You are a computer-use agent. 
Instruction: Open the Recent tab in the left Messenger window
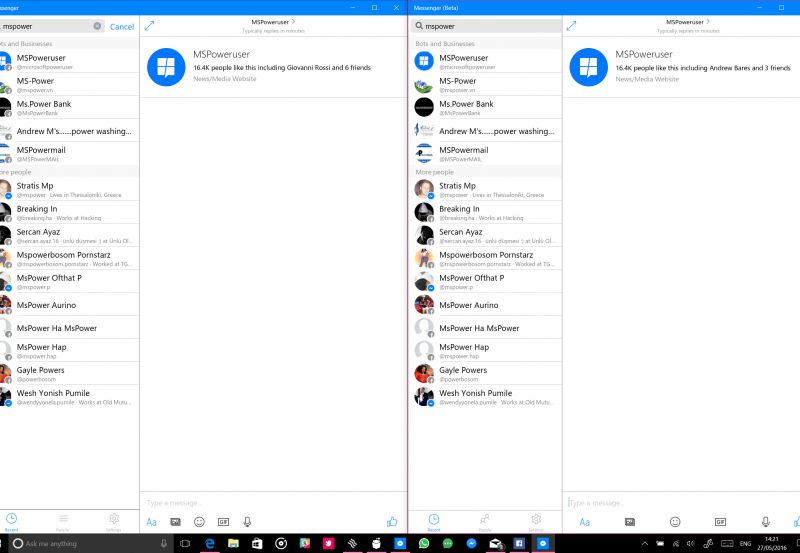(11, 521)
